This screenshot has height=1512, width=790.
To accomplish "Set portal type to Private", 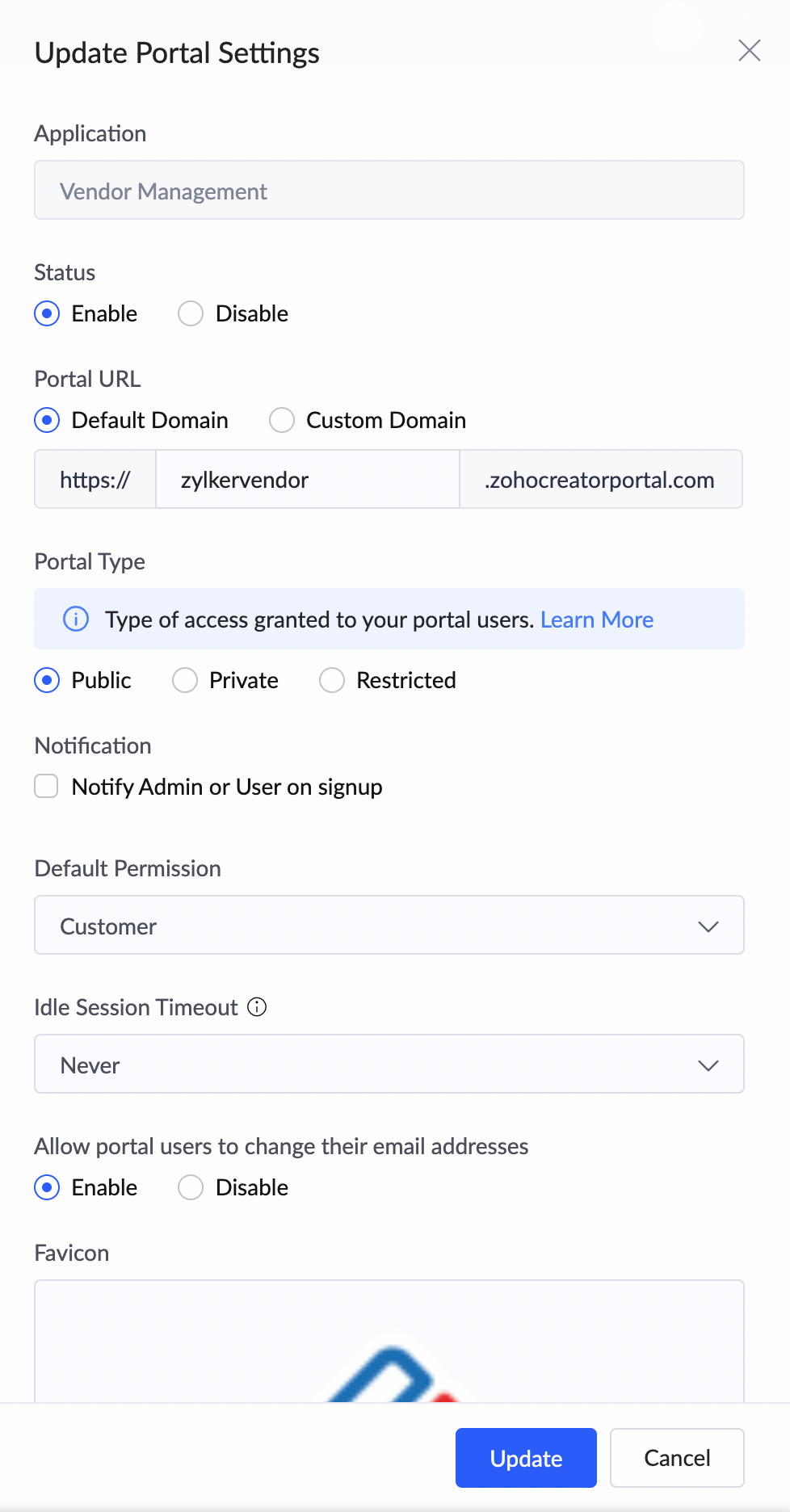I will (x=185, y=680).
